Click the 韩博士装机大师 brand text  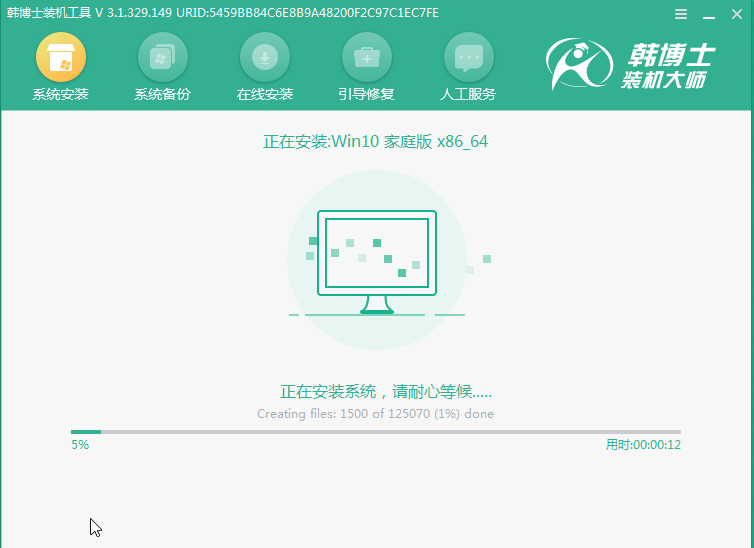[x=667, y=66]
